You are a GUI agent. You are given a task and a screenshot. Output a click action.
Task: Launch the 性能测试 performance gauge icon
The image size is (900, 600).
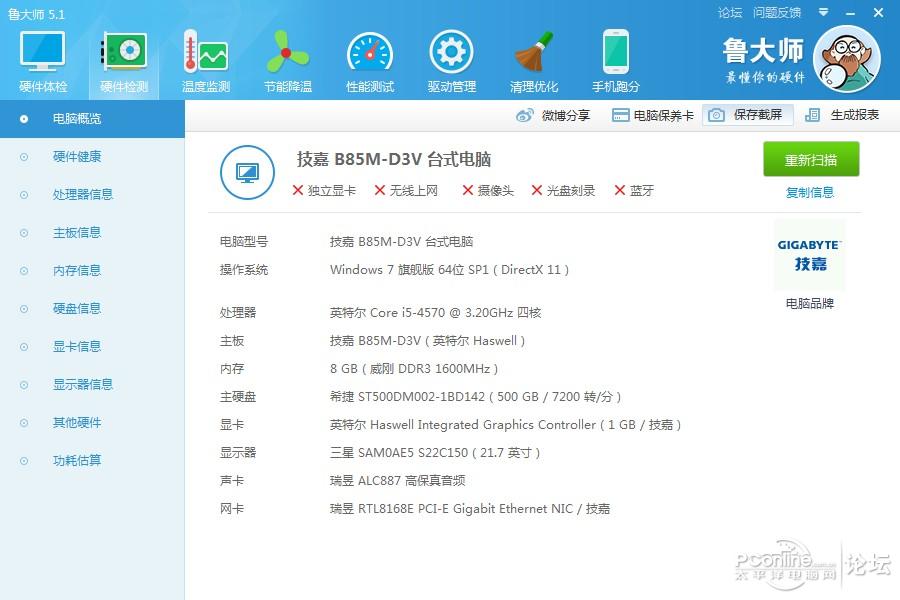[x=370, y=53]
